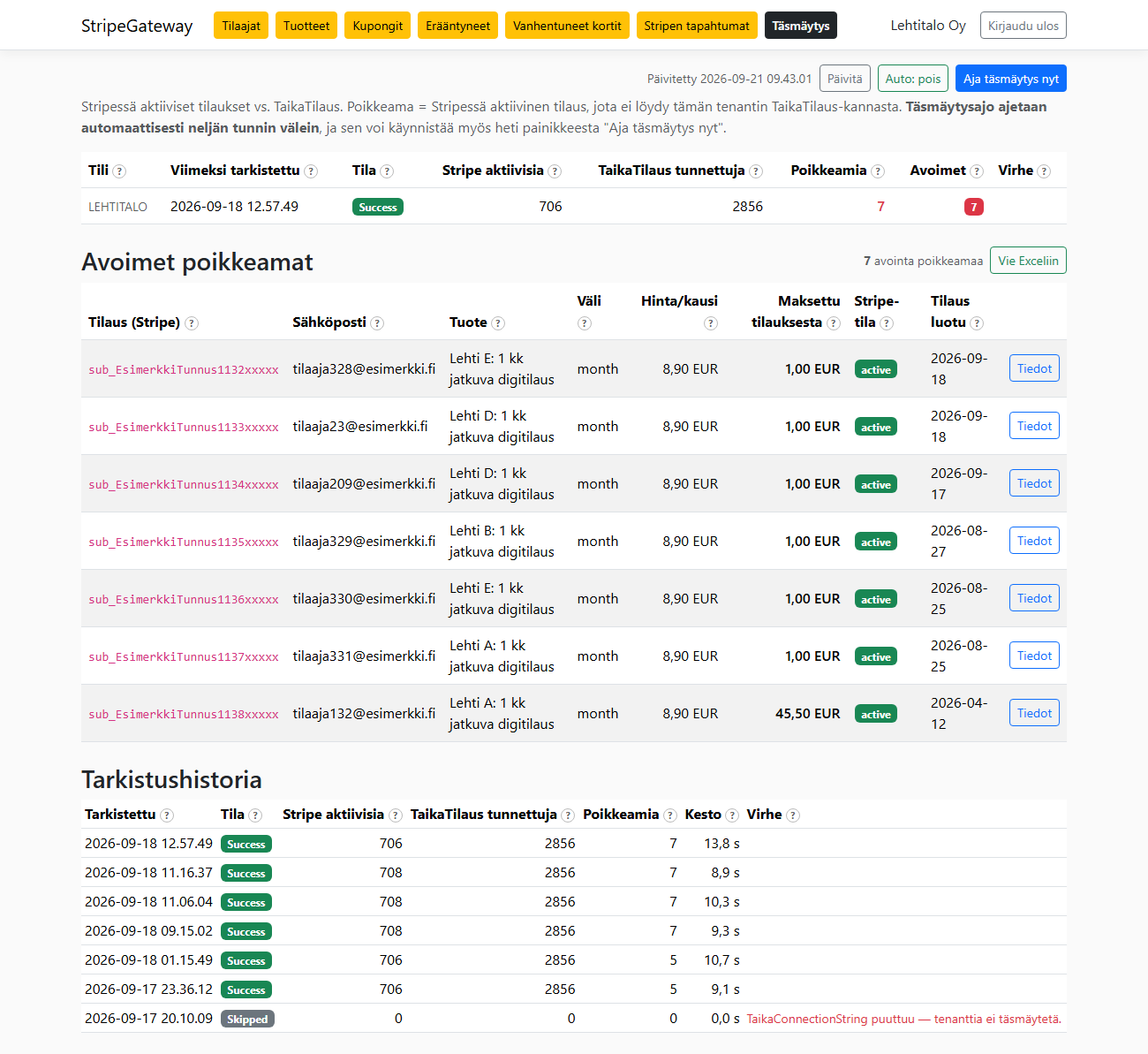The image size is (1148, 1054).
Task: Click help icon next to Sähköposti header
Action: 377,323
